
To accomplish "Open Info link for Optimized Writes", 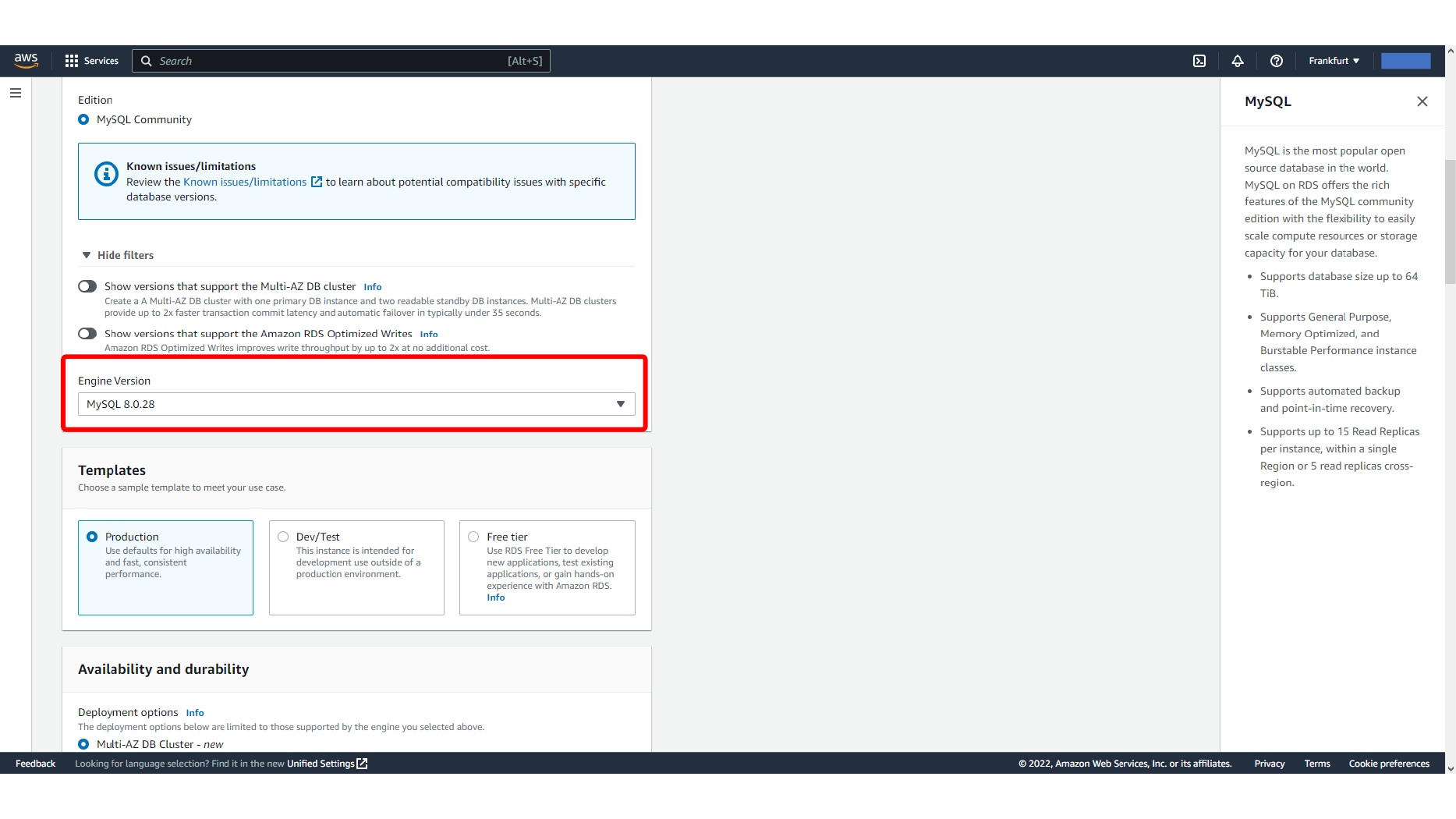I will pos(429,334).
